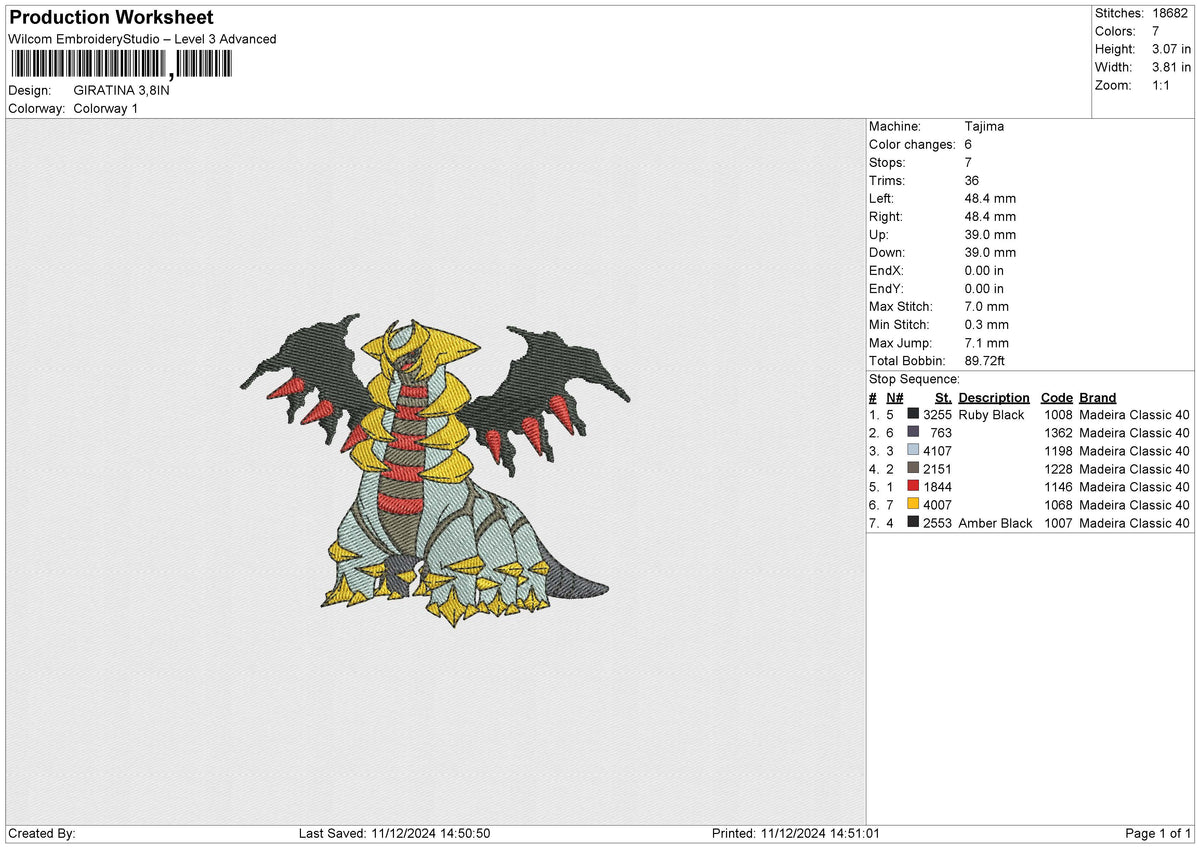Image resolution: width=1200 pixels, height=848 pixels.
Task: Click the stitch count 1844
Action: point(937,487)
